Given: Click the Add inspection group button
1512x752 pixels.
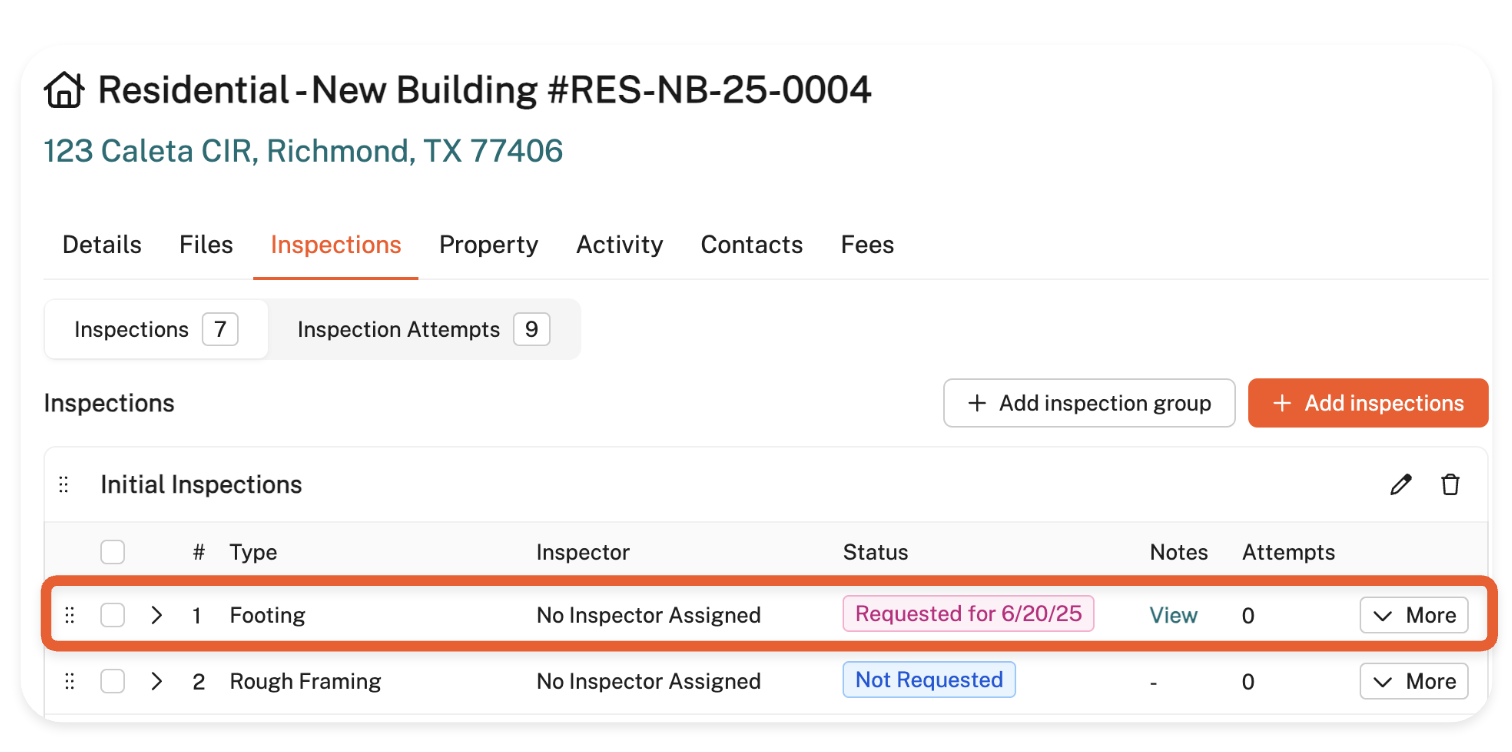Looking at the screenshot, I should coord(1088,403).
